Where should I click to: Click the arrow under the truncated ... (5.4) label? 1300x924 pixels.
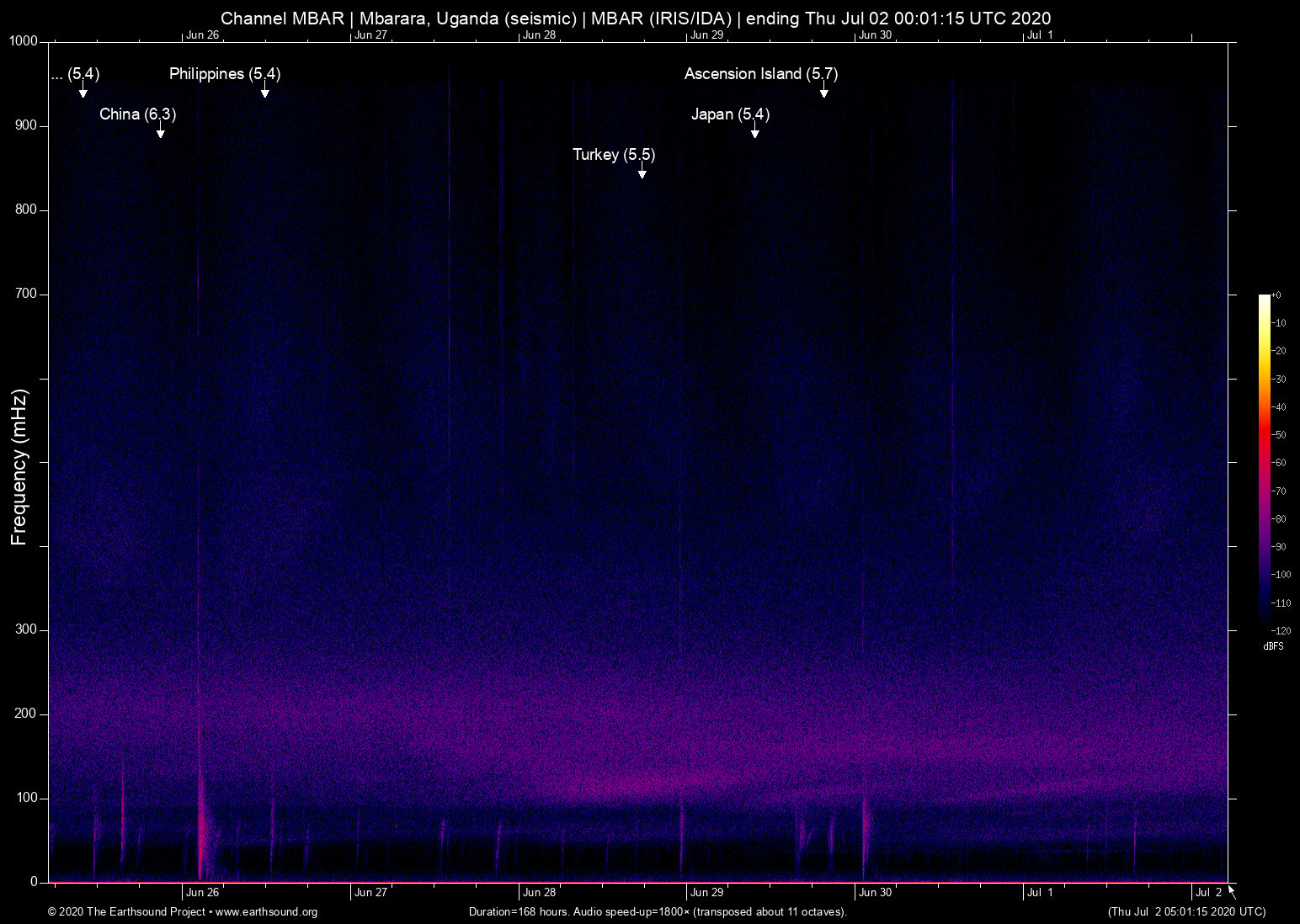click(x=83, y=92)
